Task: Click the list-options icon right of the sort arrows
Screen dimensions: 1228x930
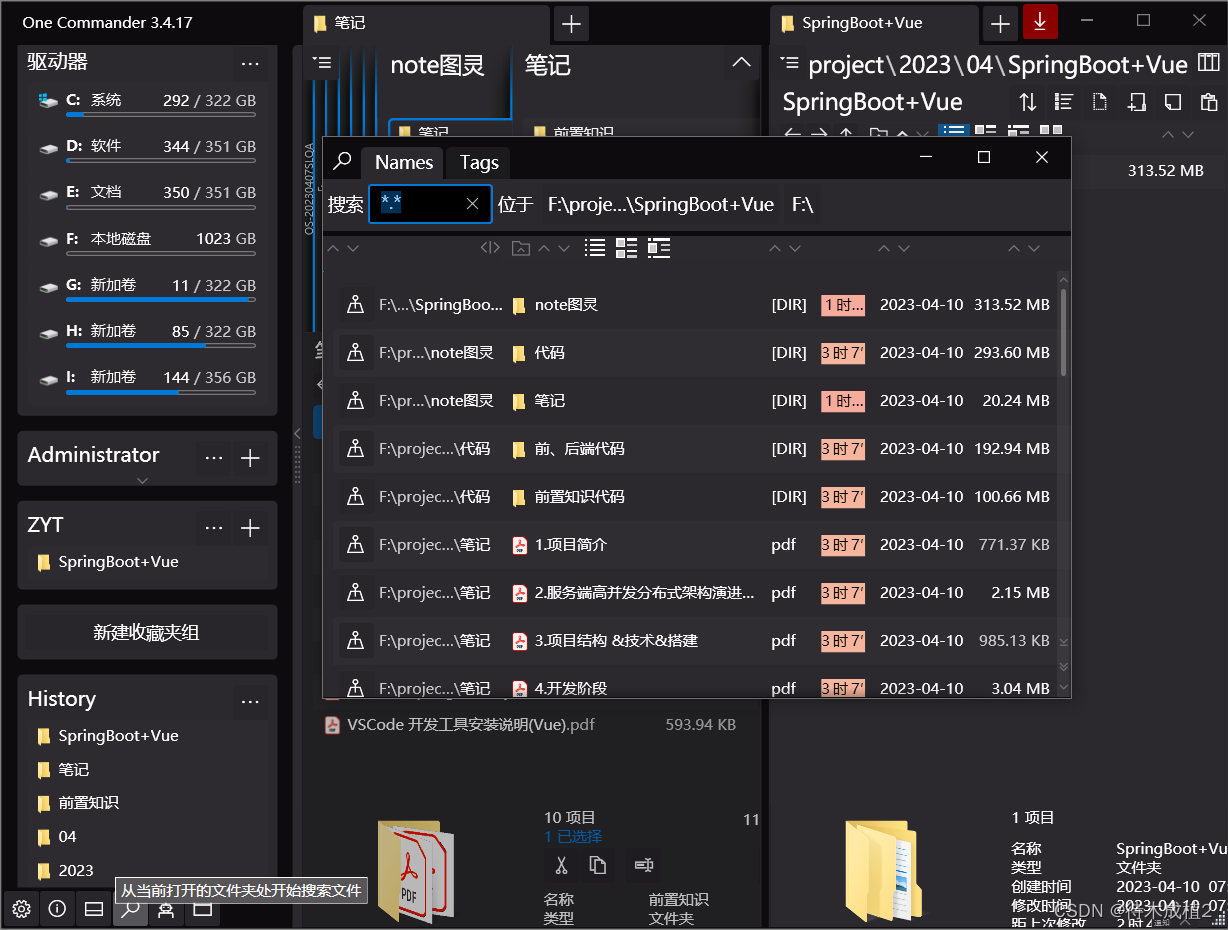Action: pyautogui.click(x=1064, y=102)
